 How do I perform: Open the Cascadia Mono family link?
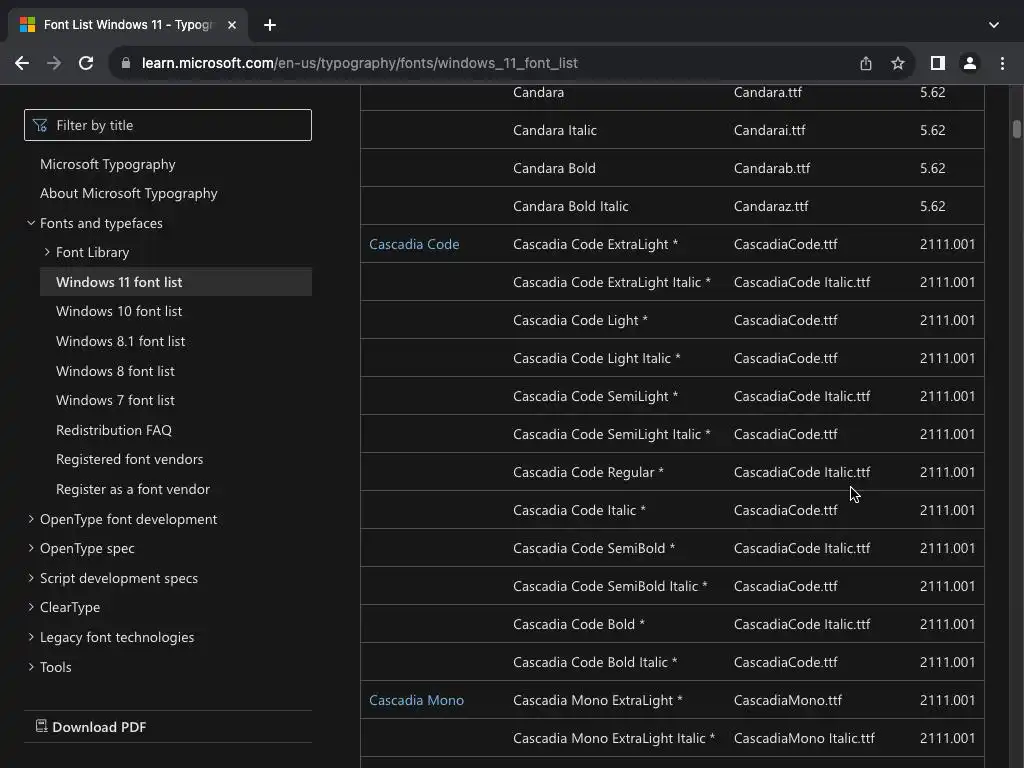416,700
